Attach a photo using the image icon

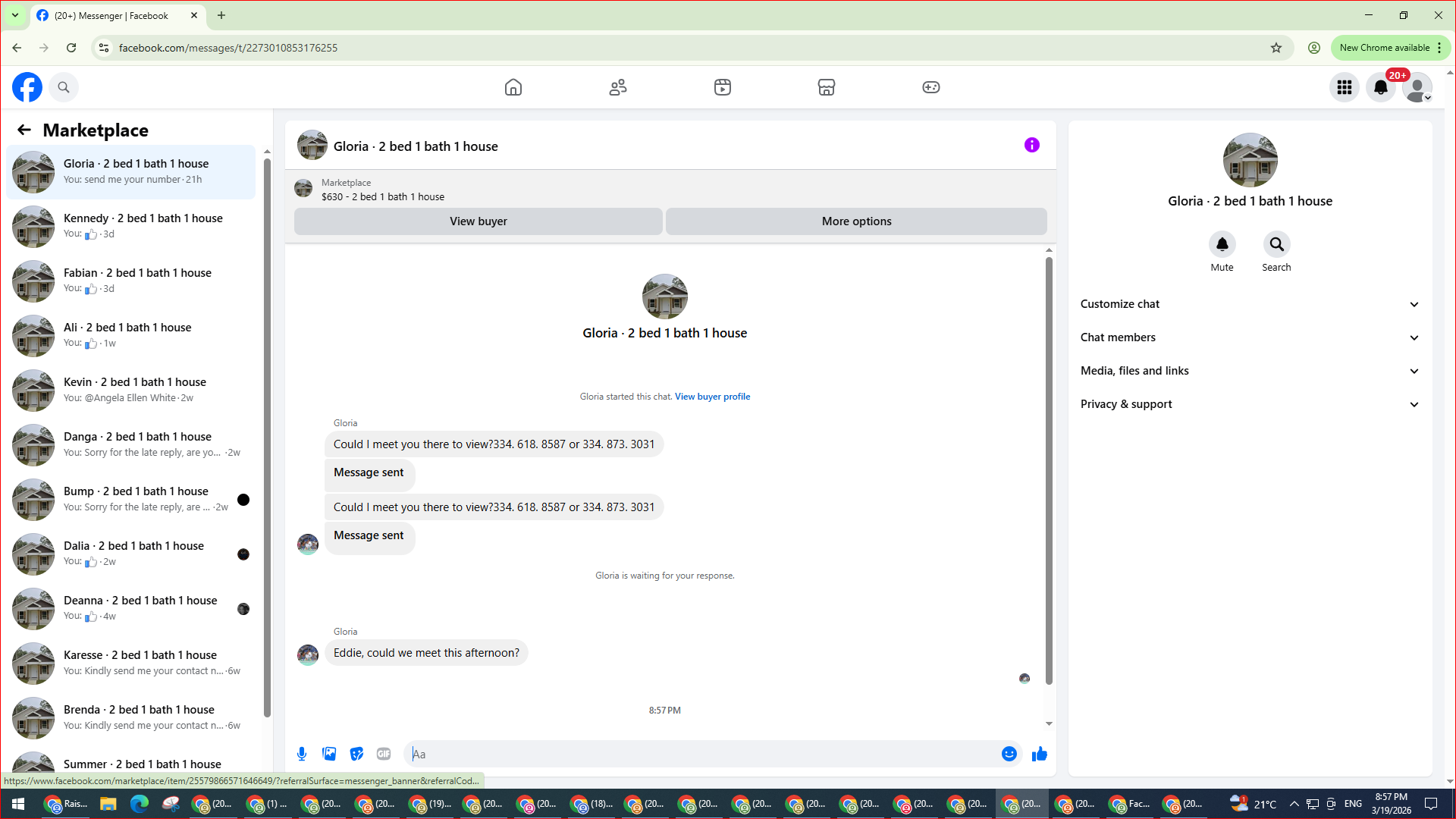click(x=329, y=754)
